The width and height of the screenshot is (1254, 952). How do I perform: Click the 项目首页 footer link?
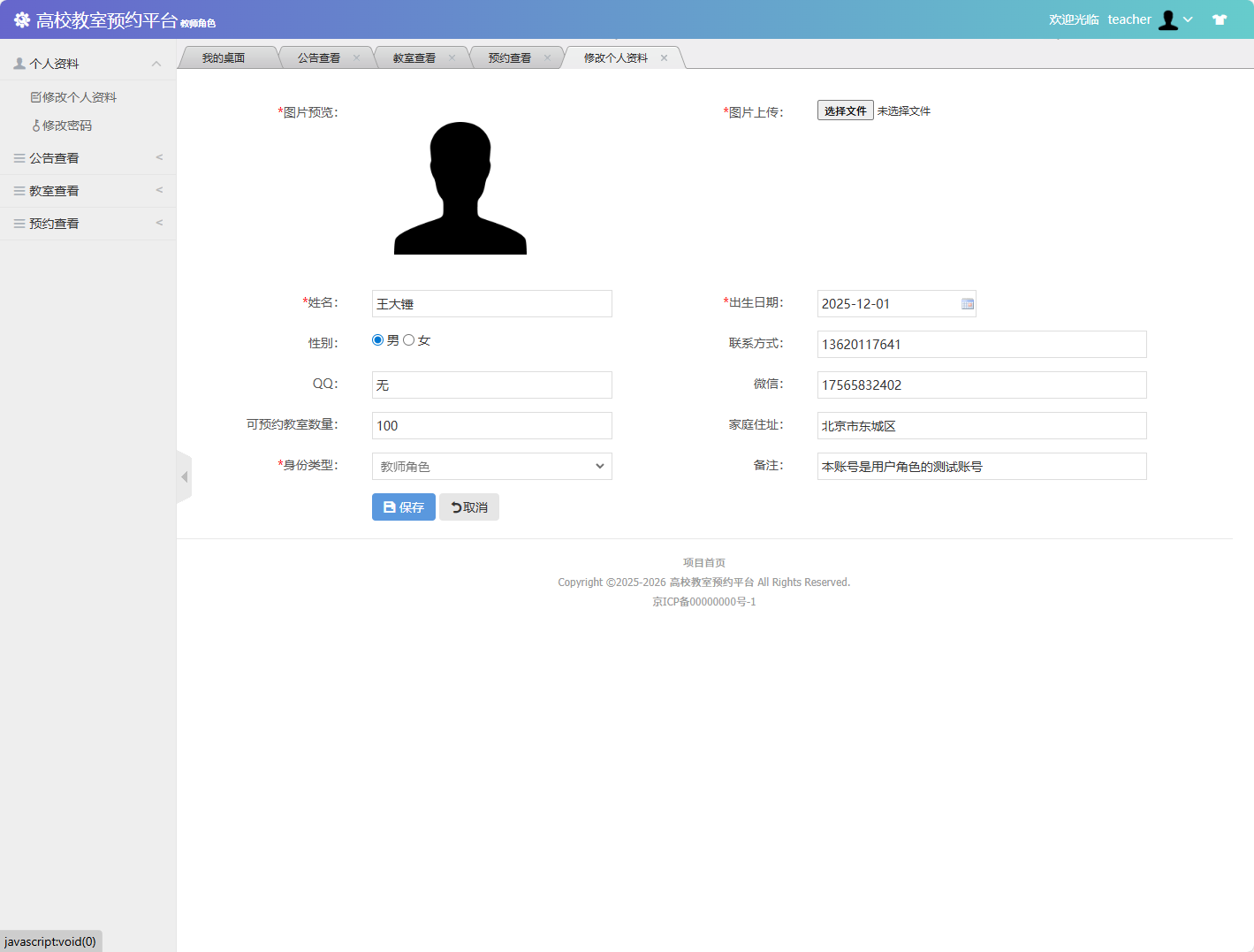704,562
